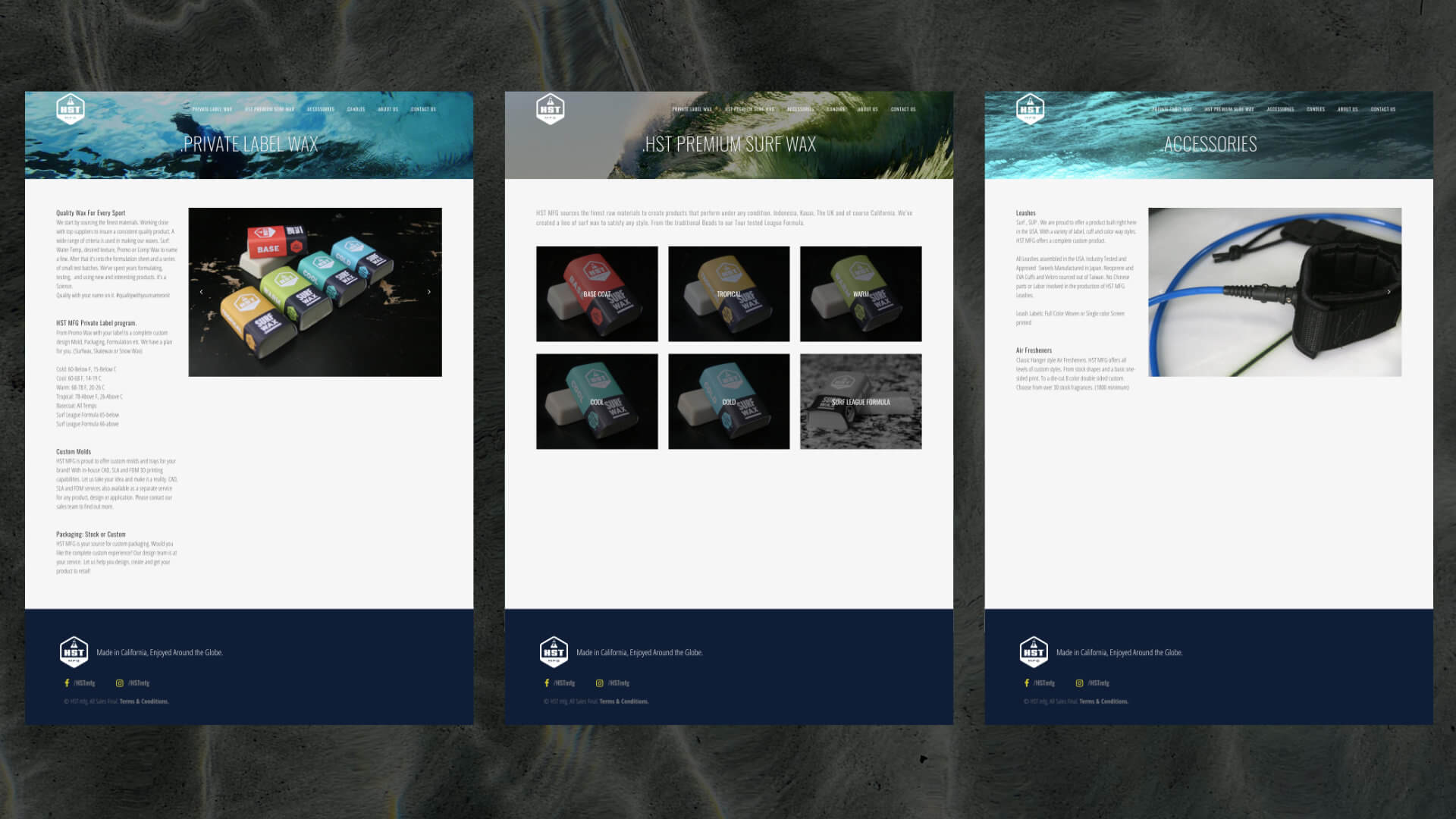Follow the Facebook /HSTmfg link in Private Label footer
This screenshot has width=1456, height=819.
(x=84, y=683)
